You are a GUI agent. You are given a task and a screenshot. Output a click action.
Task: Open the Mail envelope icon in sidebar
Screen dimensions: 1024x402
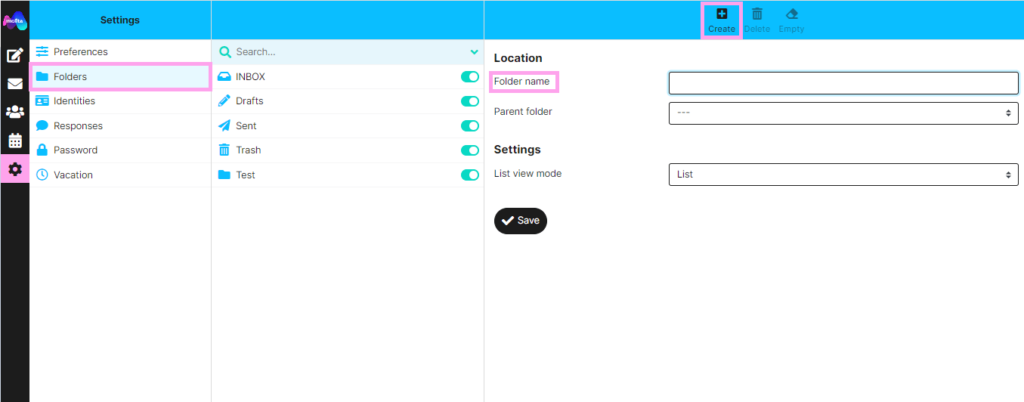coord(15,84)
